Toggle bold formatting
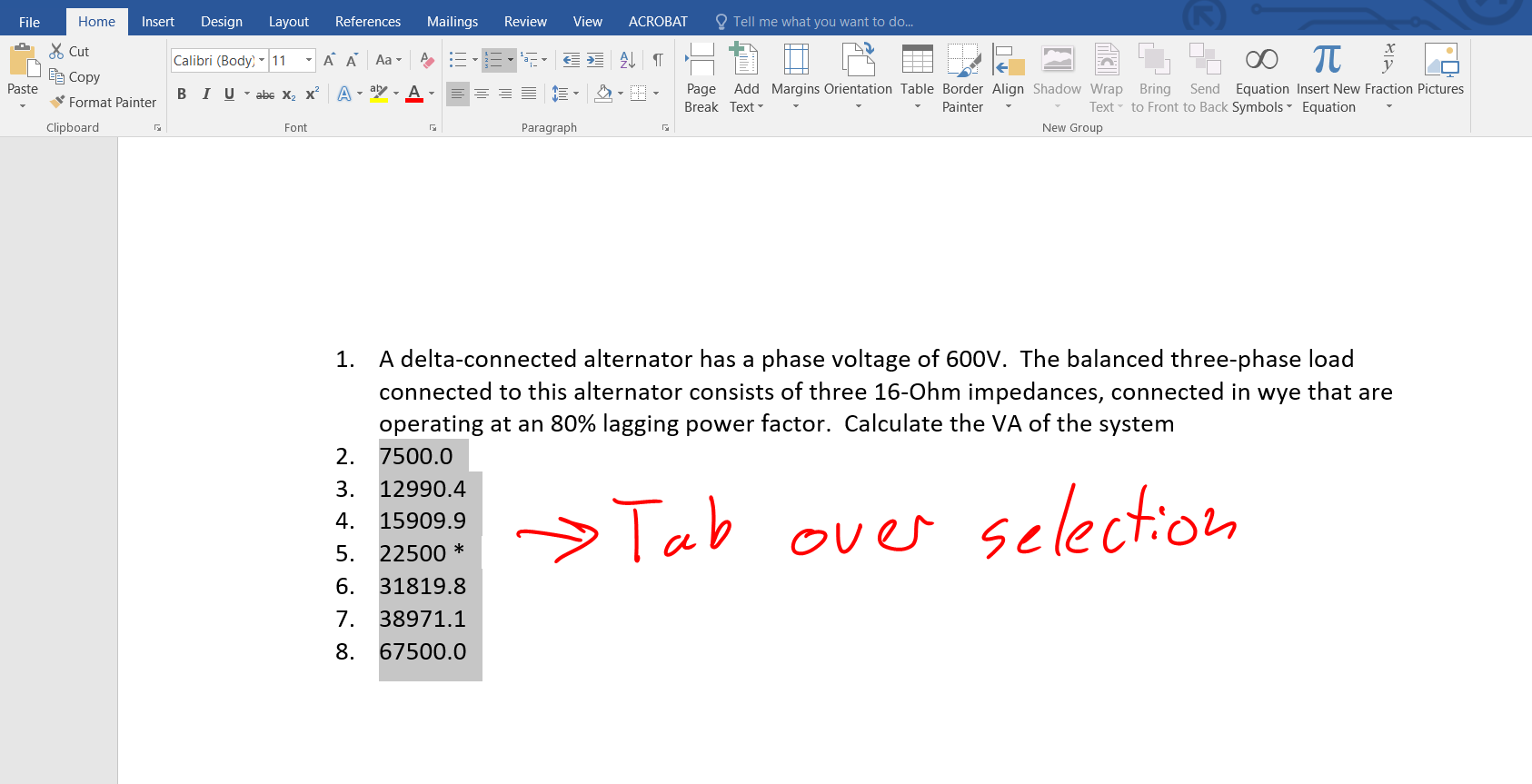 [182, 94]
